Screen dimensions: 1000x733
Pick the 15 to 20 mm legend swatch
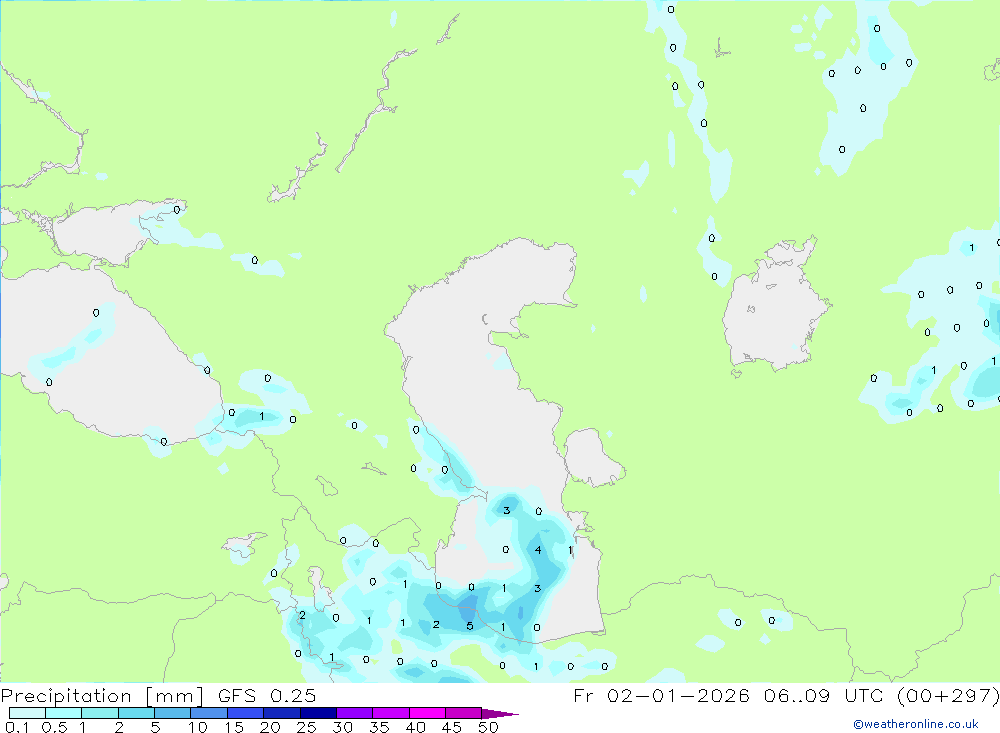point(246,713)
